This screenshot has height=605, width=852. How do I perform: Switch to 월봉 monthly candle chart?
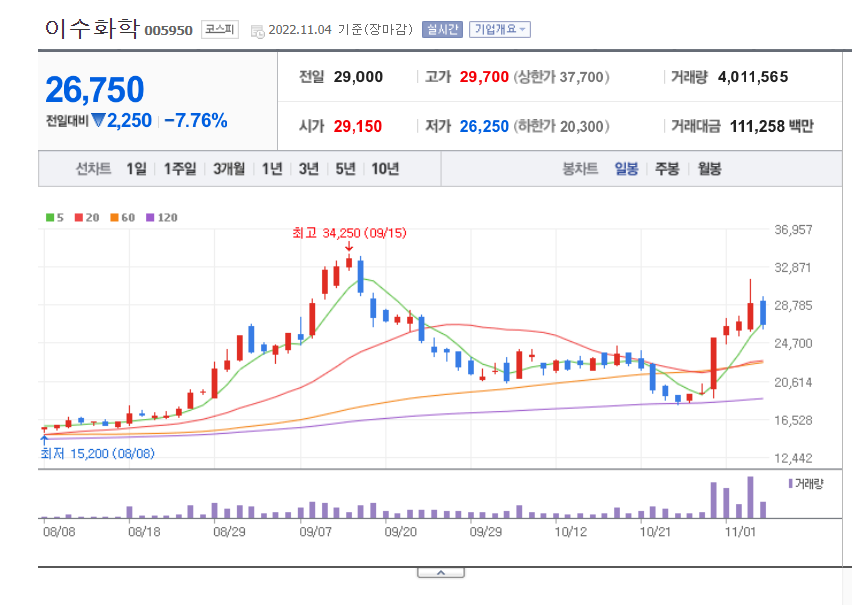pos(710,169)
